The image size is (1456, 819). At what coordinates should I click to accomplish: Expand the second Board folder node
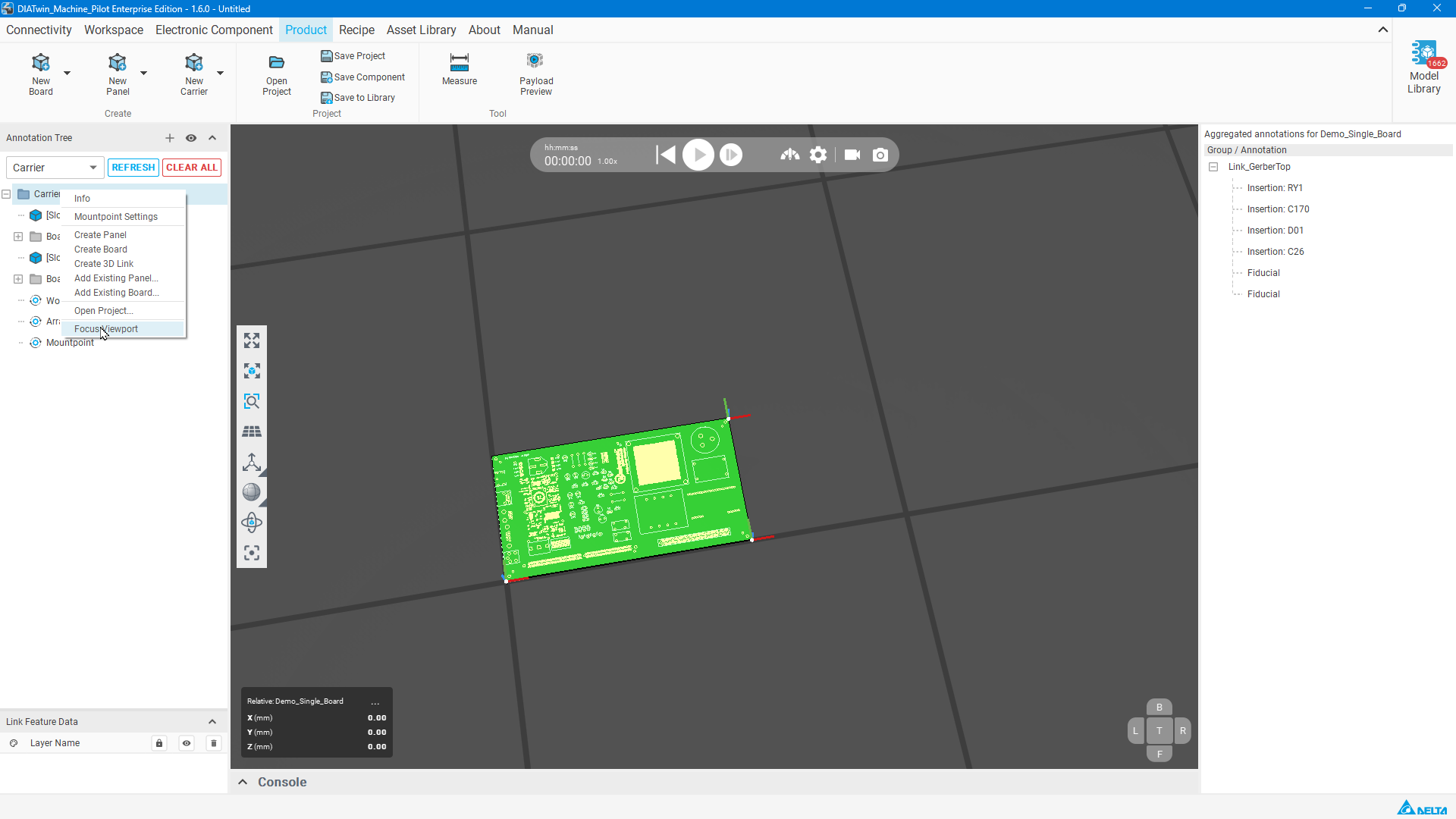coord(18,279)
